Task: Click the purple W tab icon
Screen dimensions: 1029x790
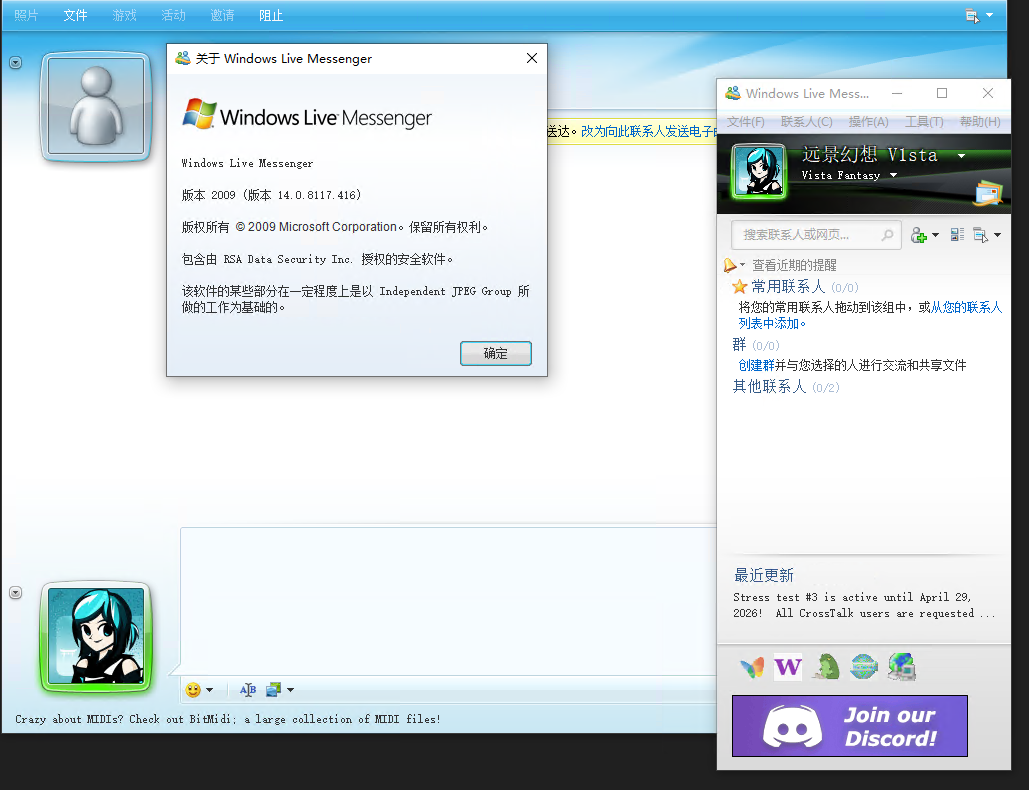Action: point(788,667)
